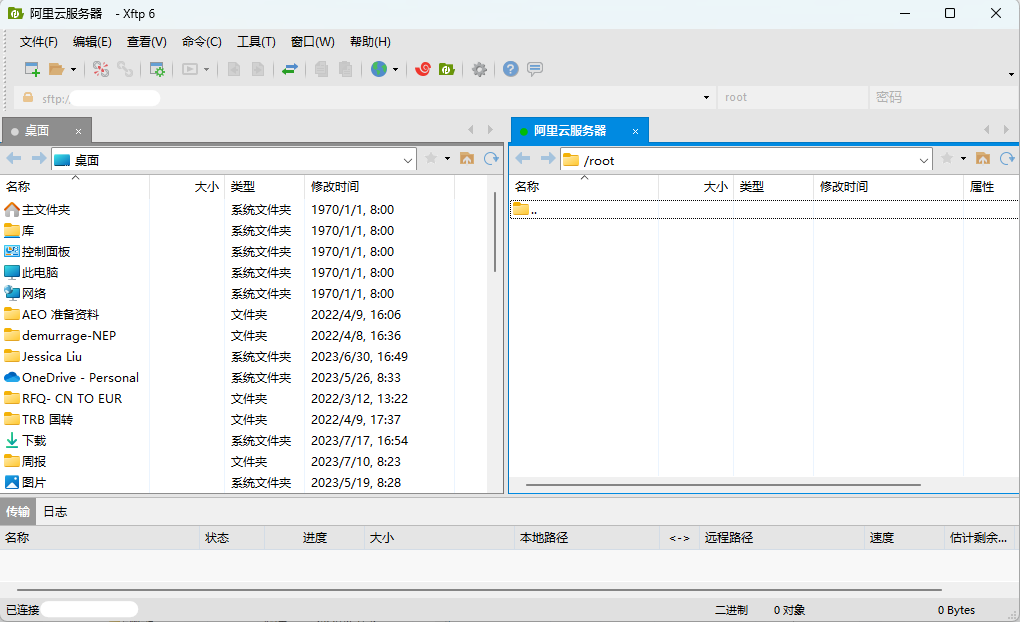Click the Copy toolbar icon
The image size is (1020, 622).
[x=321, y=69]
